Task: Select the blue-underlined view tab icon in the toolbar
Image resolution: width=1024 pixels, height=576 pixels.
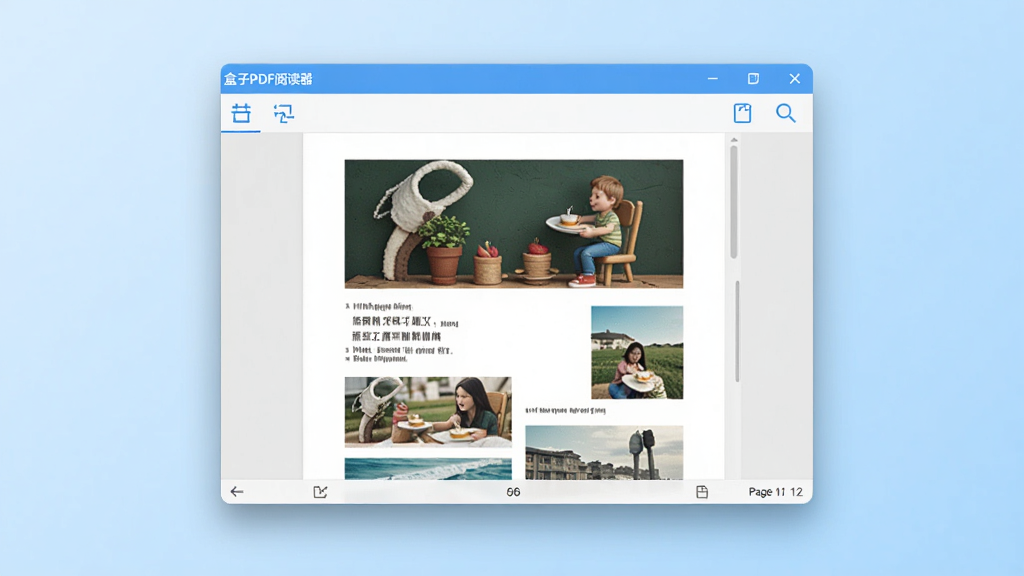Action: (x=241, y=114)
